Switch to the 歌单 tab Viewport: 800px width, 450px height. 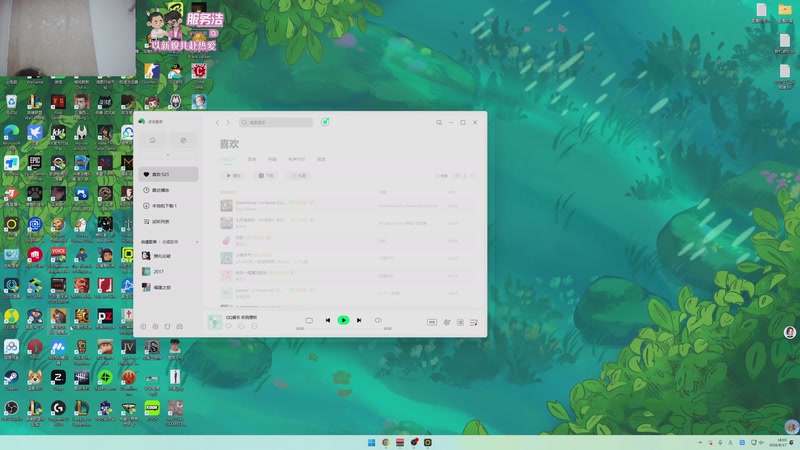click(252, 160)
